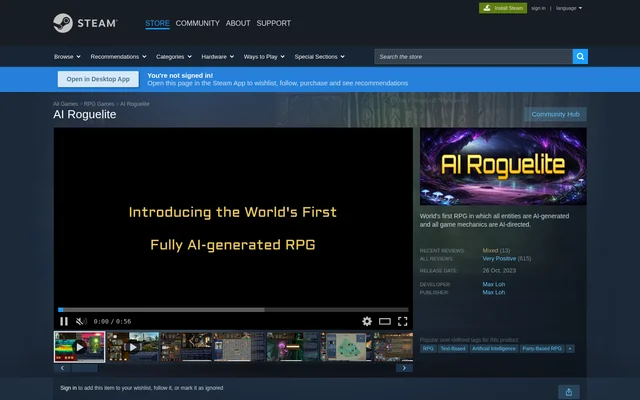
Task: Click the Artificial Intelligence tag
Action: [x=493, y=349]
